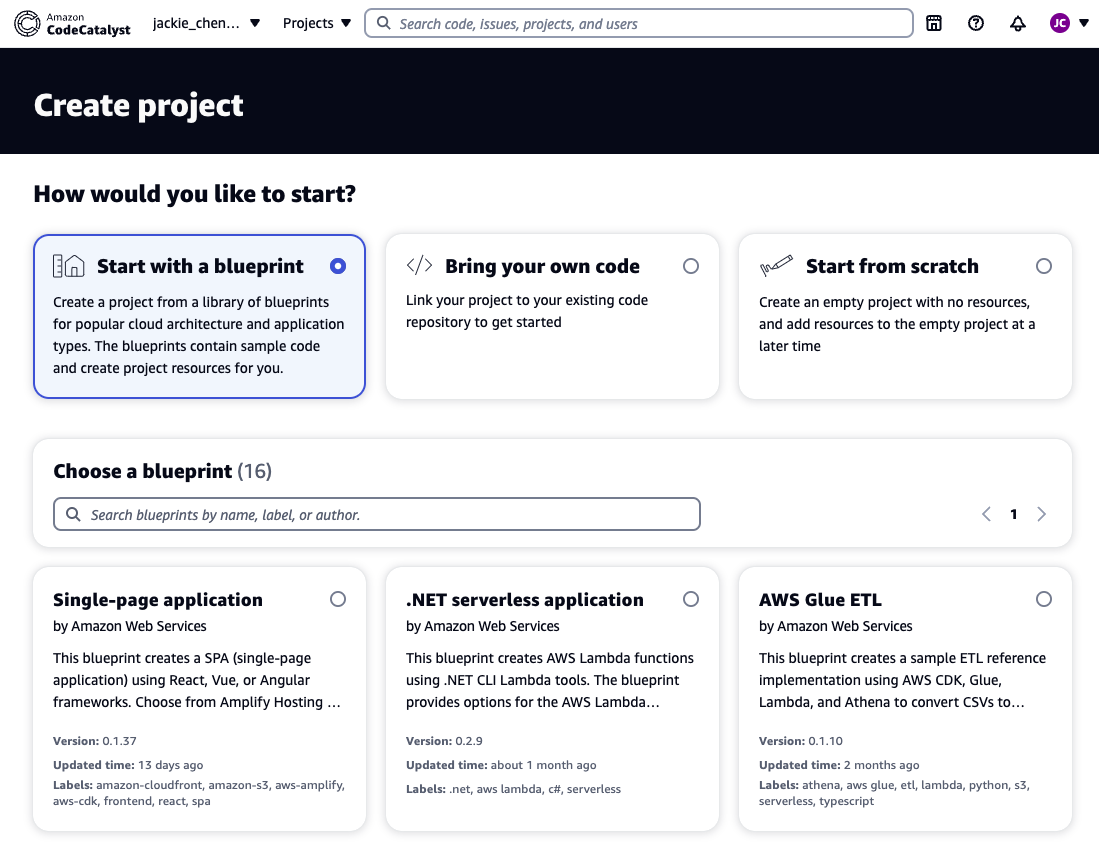Open the marketplace catalog icon in header
Image resolution: width=1099 pixels, height=842 pixels.
[933, 23]
